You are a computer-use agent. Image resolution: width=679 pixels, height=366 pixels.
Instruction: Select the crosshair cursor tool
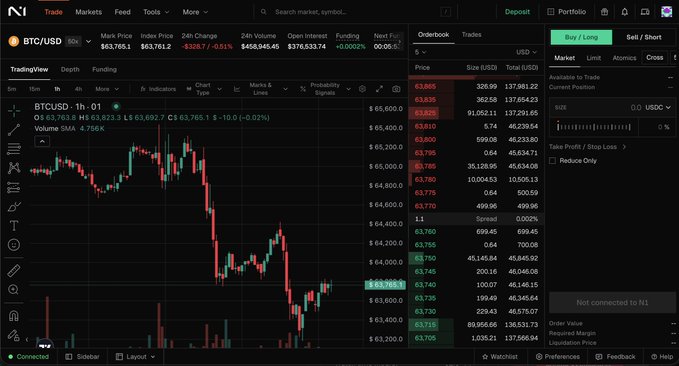14,110
